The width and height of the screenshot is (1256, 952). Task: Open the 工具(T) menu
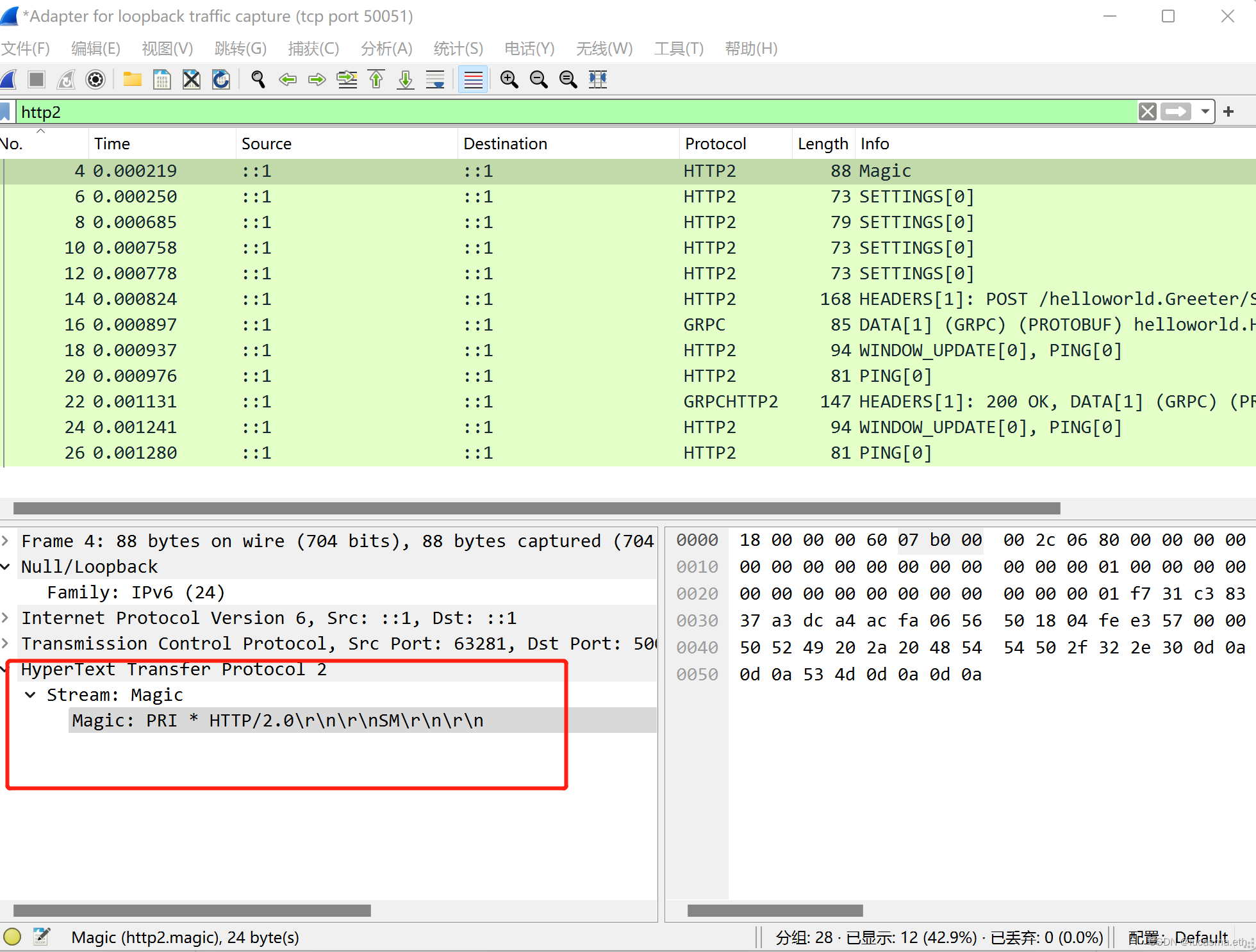(x=679, y=49)
